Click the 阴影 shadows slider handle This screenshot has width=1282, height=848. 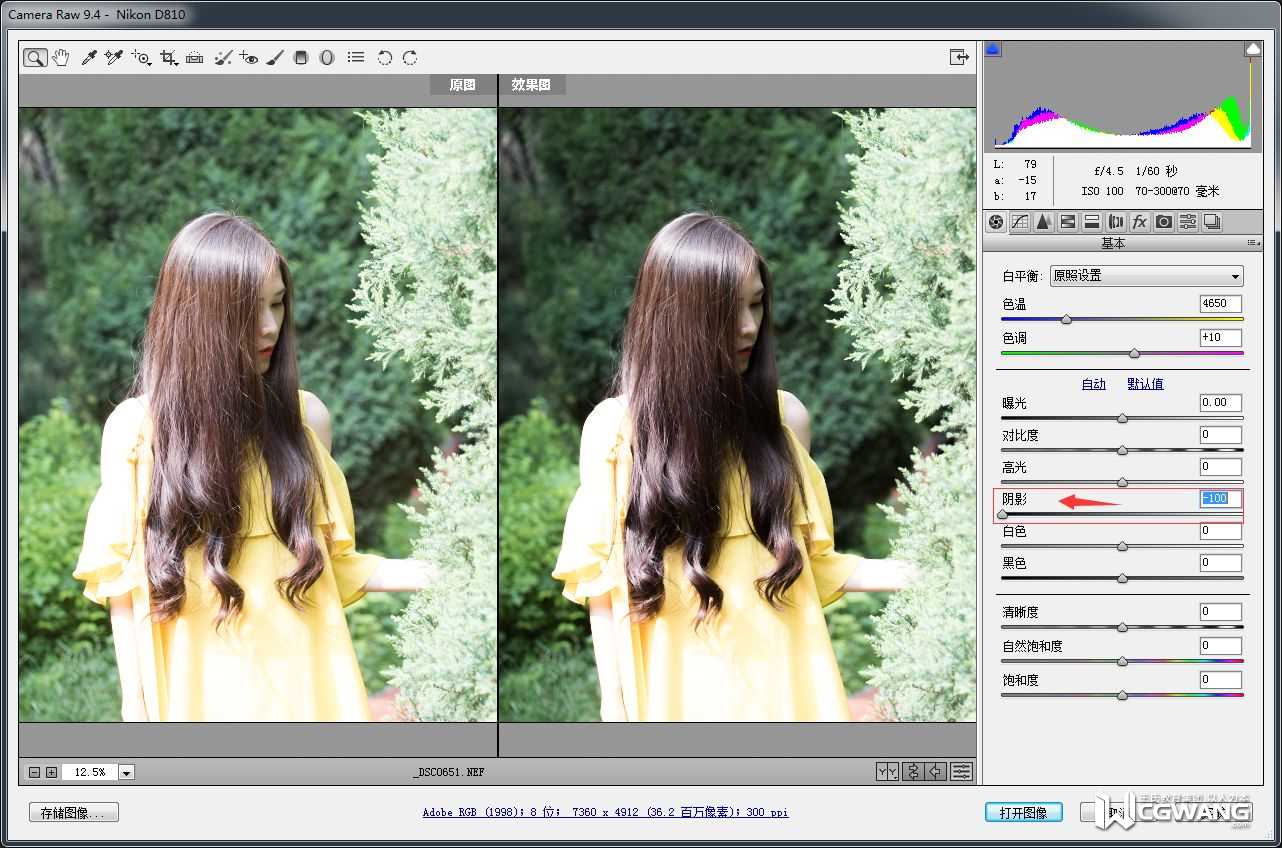point(1002,514)
